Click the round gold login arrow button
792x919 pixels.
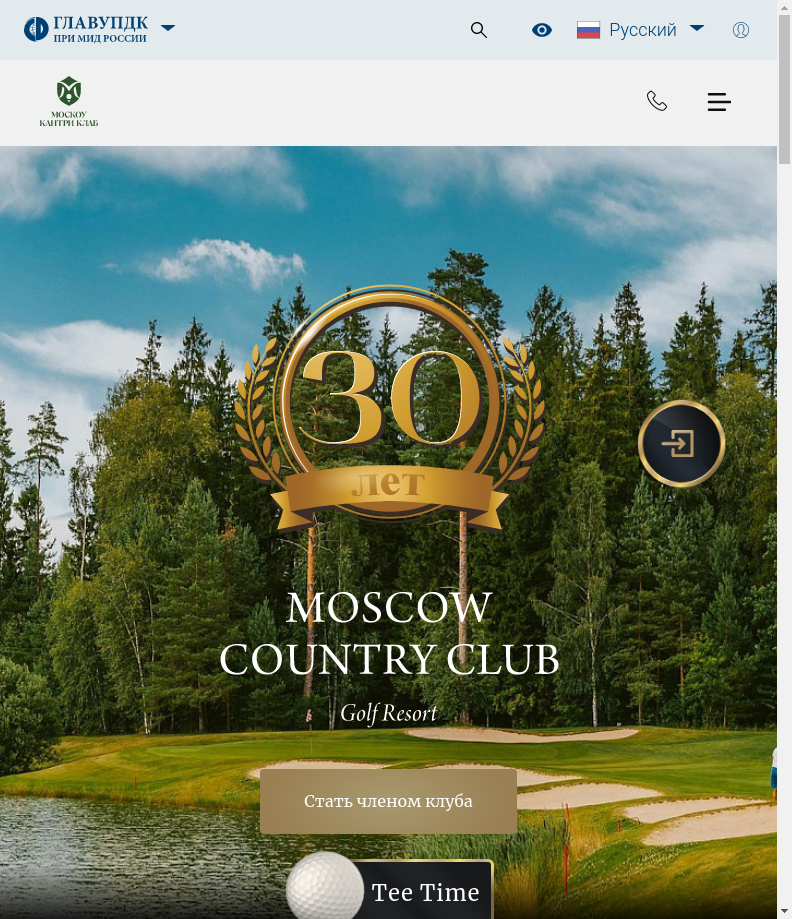click(681, 443)
